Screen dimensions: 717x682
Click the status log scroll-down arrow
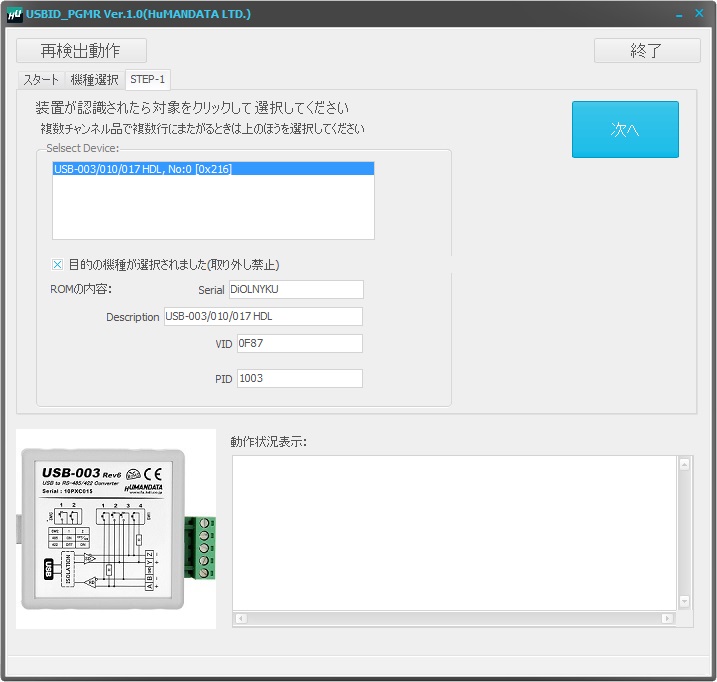pos(684,601)
